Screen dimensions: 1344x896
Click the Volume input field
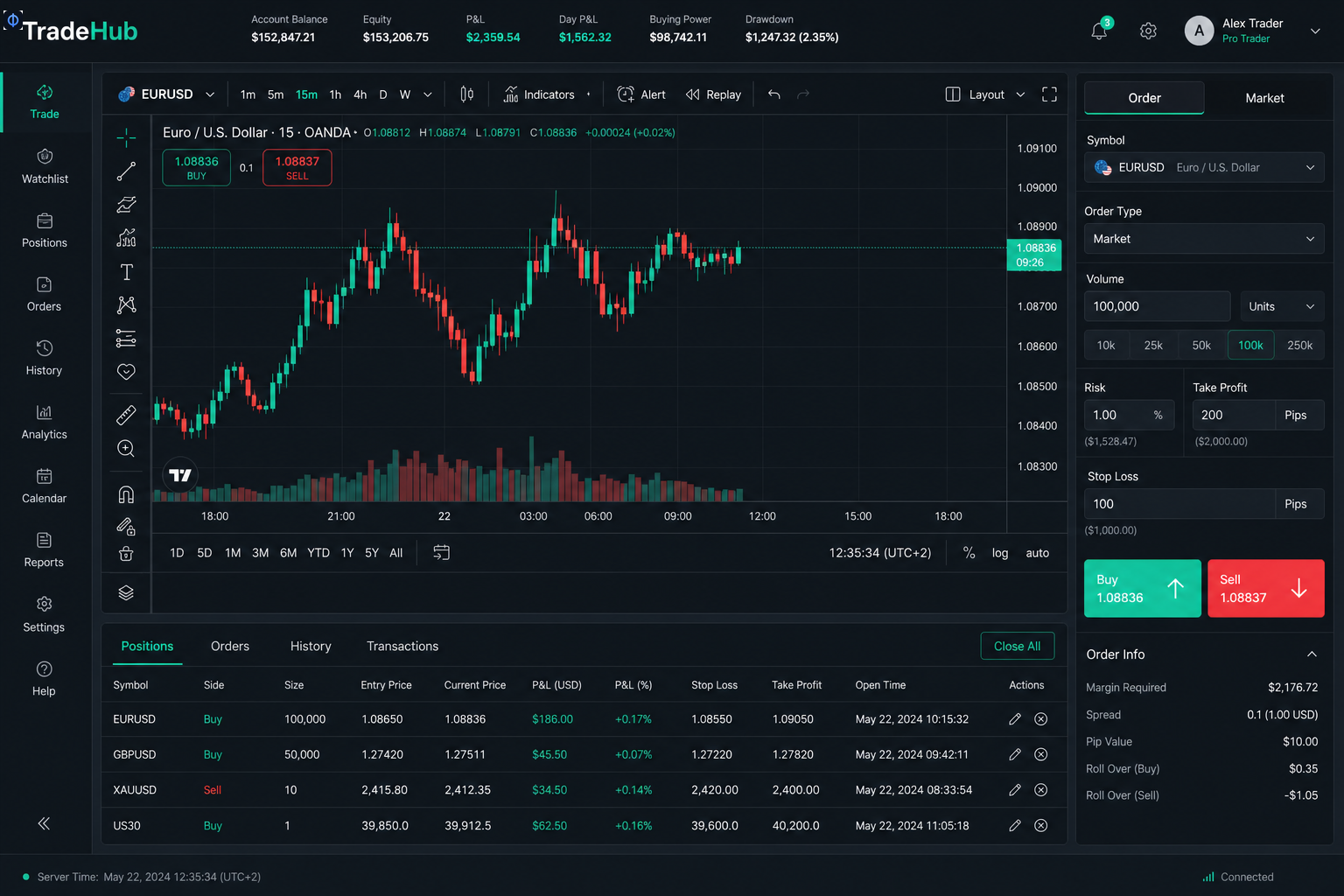(x=1157, y=306)
